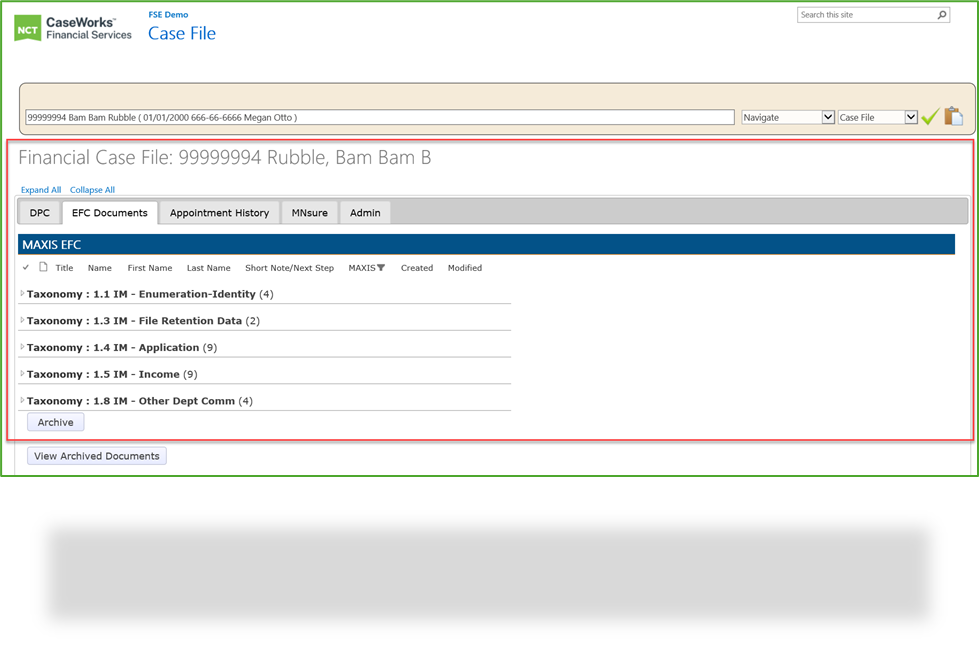Open the Navigate dropdown
This screenshot has width=979, height=645.
click(x=788, y=116)
